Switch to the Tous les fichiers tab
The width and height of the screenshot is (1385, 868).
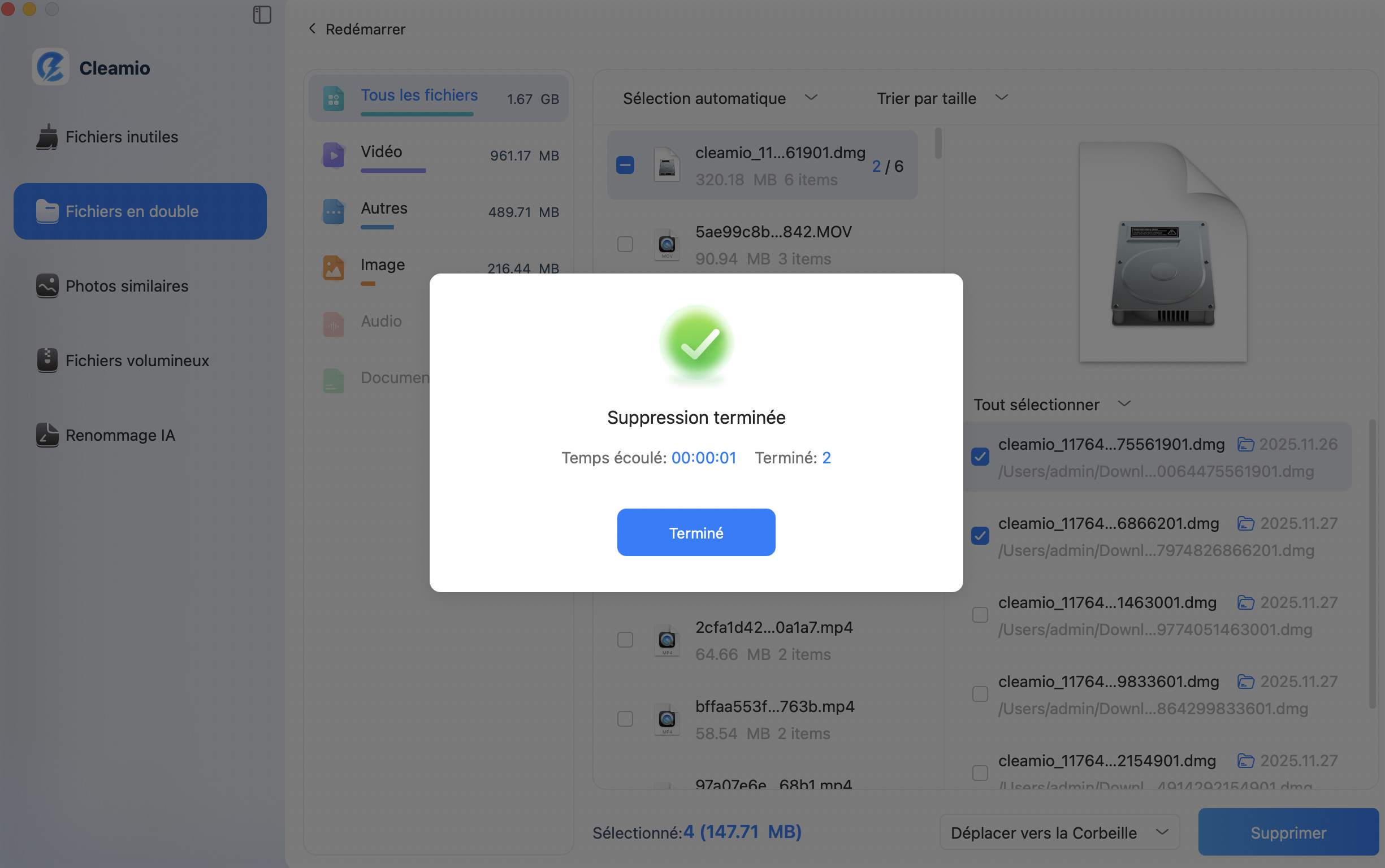[419, 96]
